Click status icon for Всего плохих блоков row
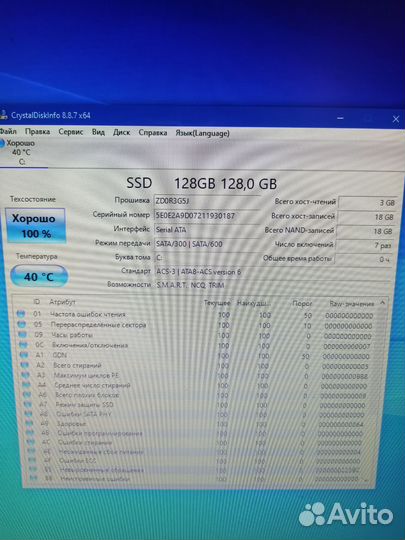This screenshot has width=405, height=540. (28, 395)
